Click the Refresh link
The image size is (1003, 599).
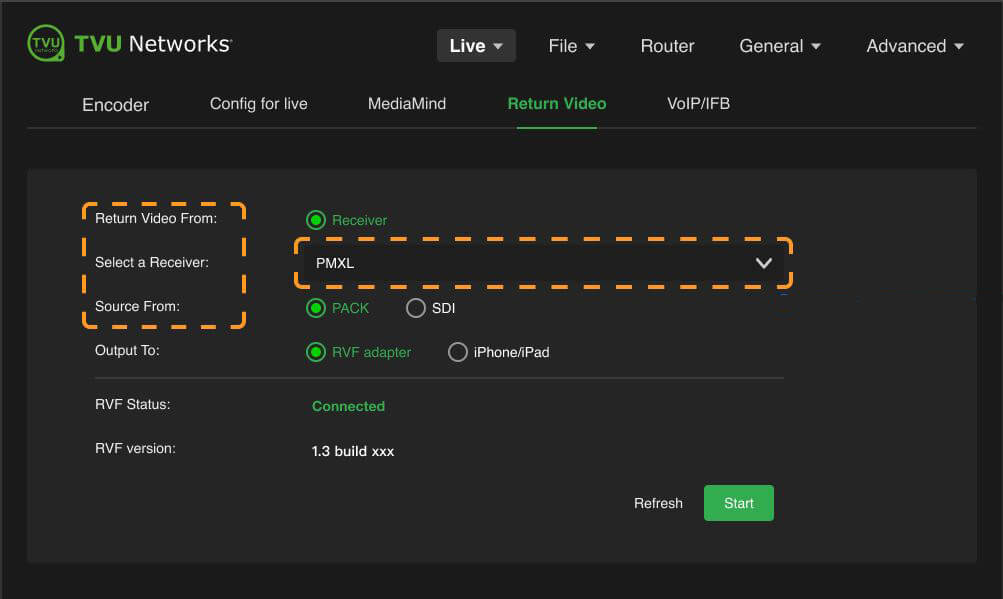click(x=658, y=503)
